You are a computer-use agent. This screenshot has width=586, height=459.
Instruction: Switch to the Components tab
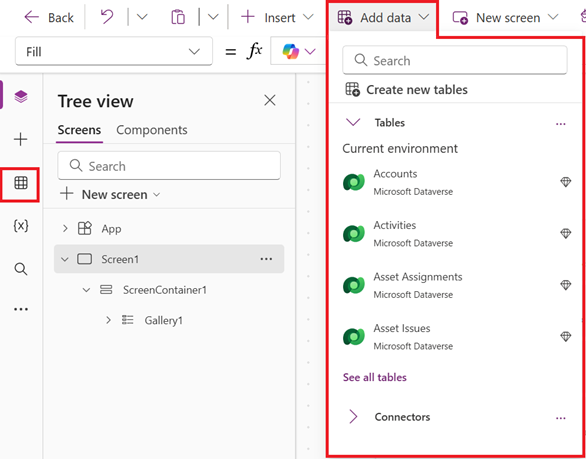click(x=152, y=130)
